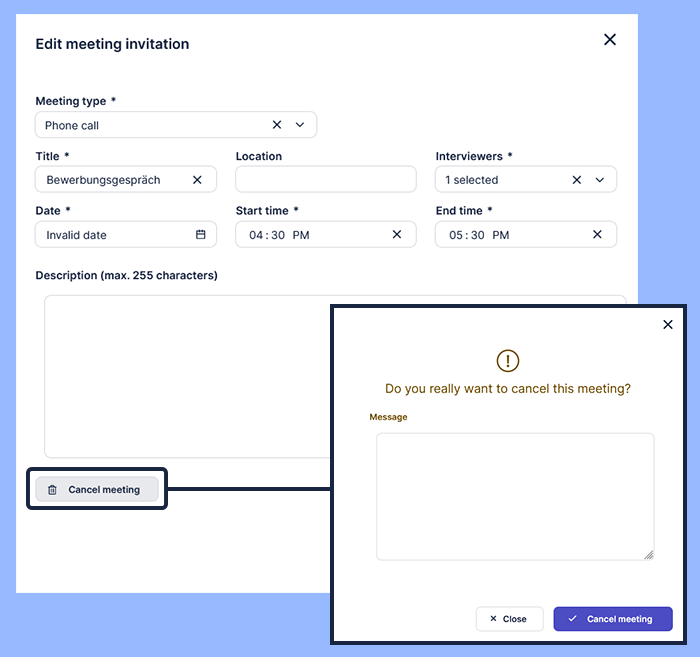
Task: Open the Date calendar picker
Action: 200,235
